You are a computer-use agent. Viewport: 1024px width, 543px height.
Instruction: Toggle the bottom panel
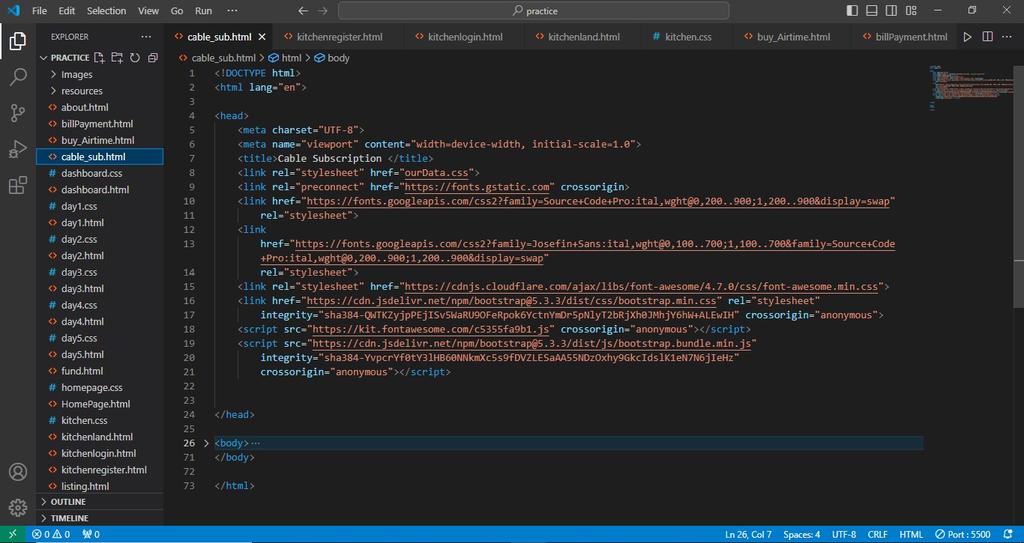pos(872,10)
